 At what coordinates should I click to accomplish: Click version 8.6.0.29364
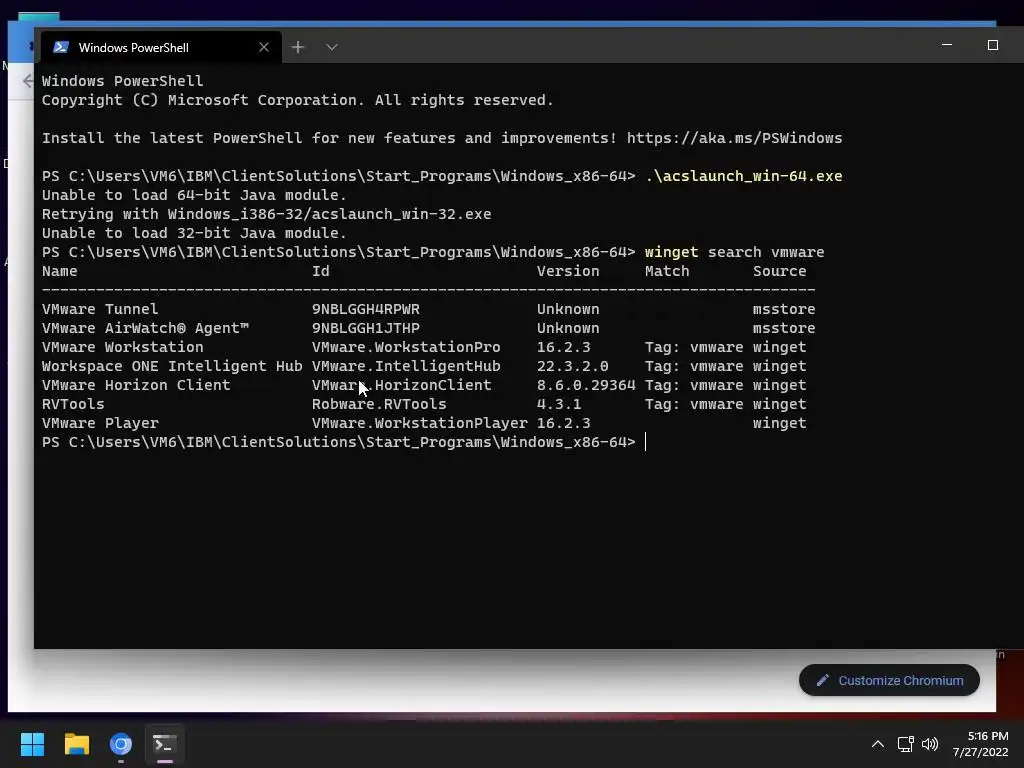coord(586,385)
